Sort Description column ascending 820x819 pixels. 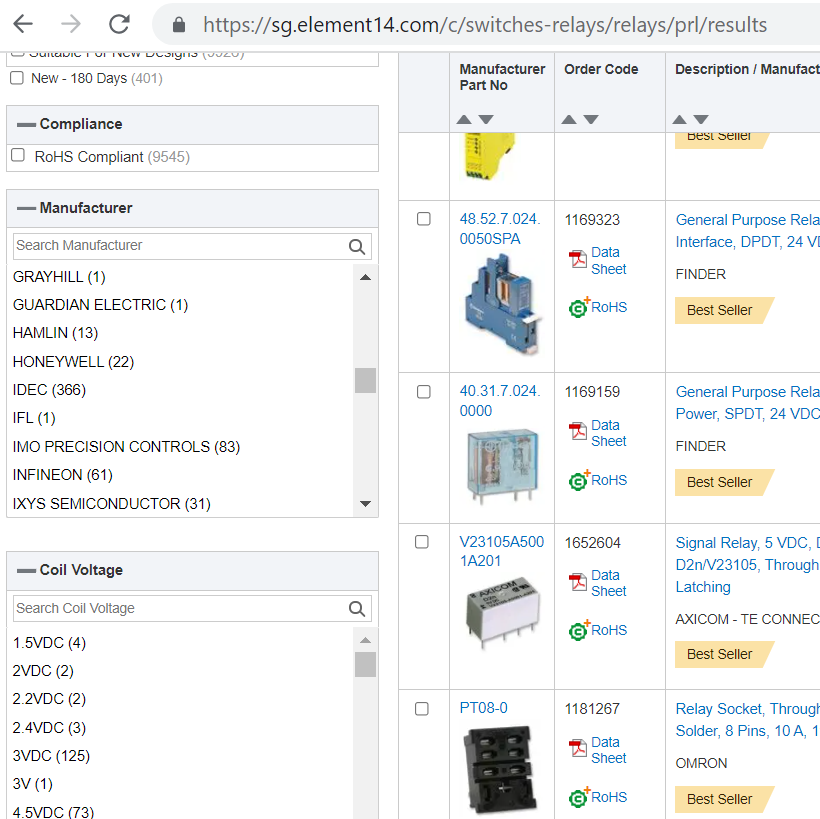[679, 120]
